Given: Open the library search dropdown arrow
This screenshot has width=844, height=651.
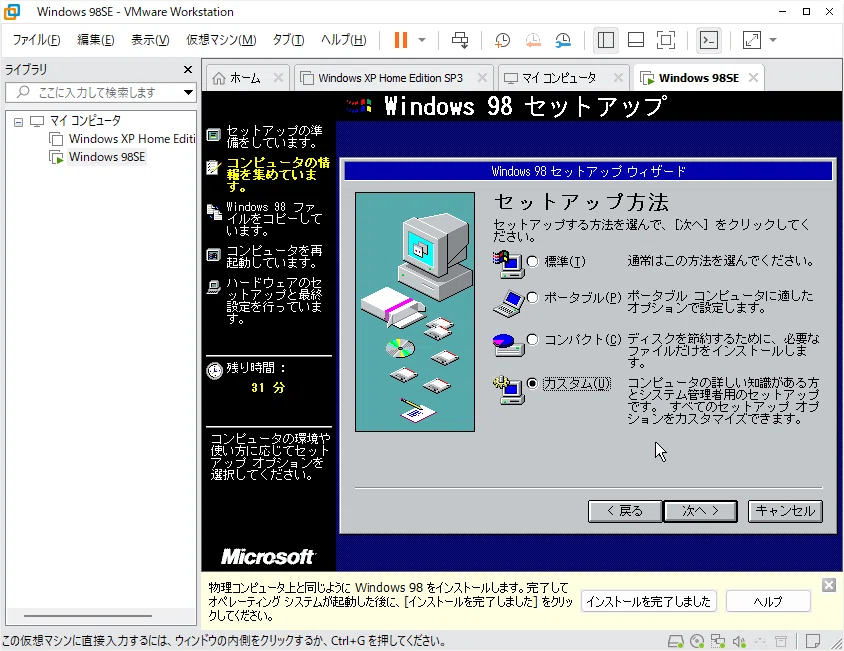Looking at the screenshot, I should (x=188, y=93).
